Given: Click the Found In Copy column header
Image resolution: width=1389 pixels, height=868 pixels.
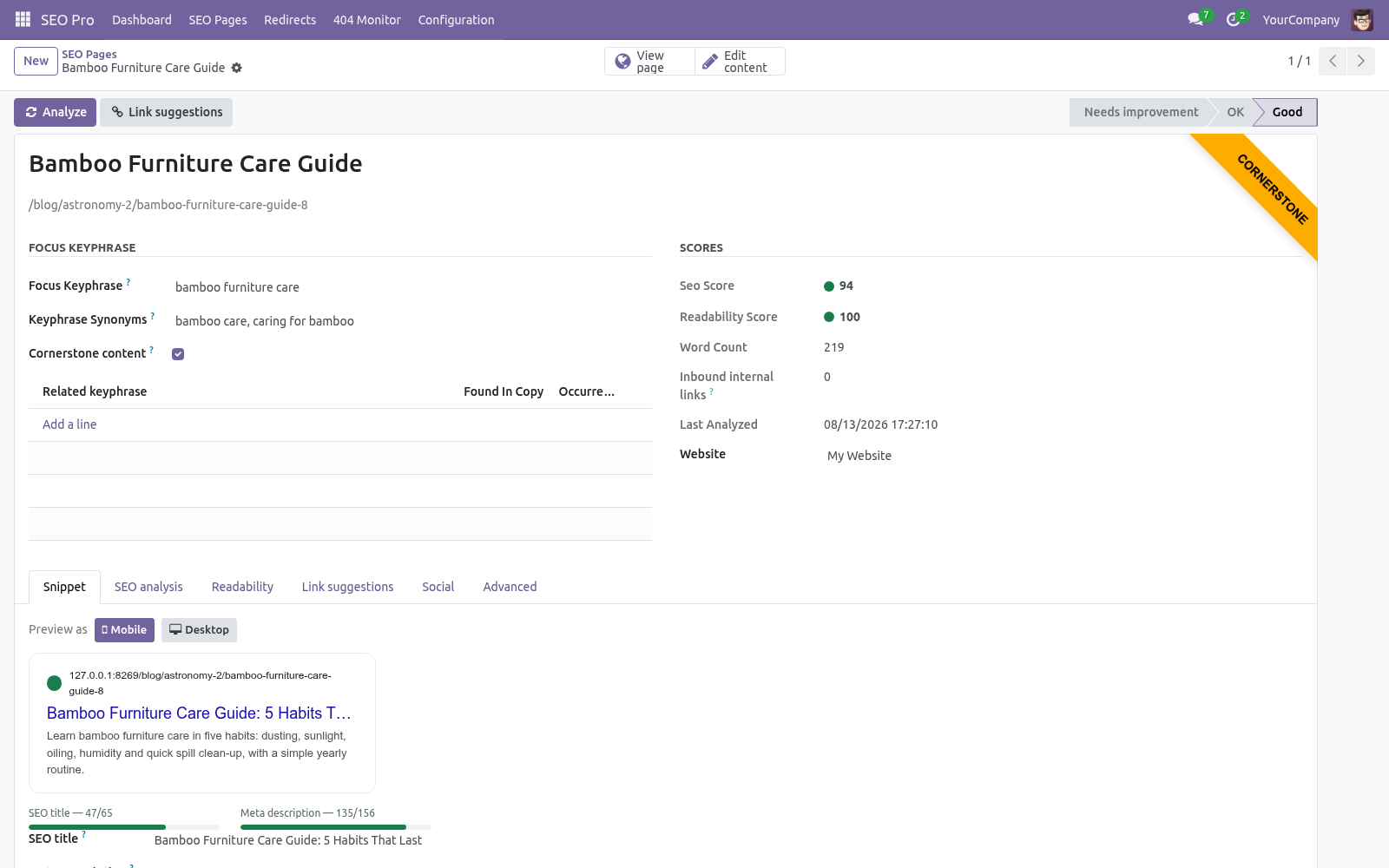Looking at the screenshot, I should point(504,391).
